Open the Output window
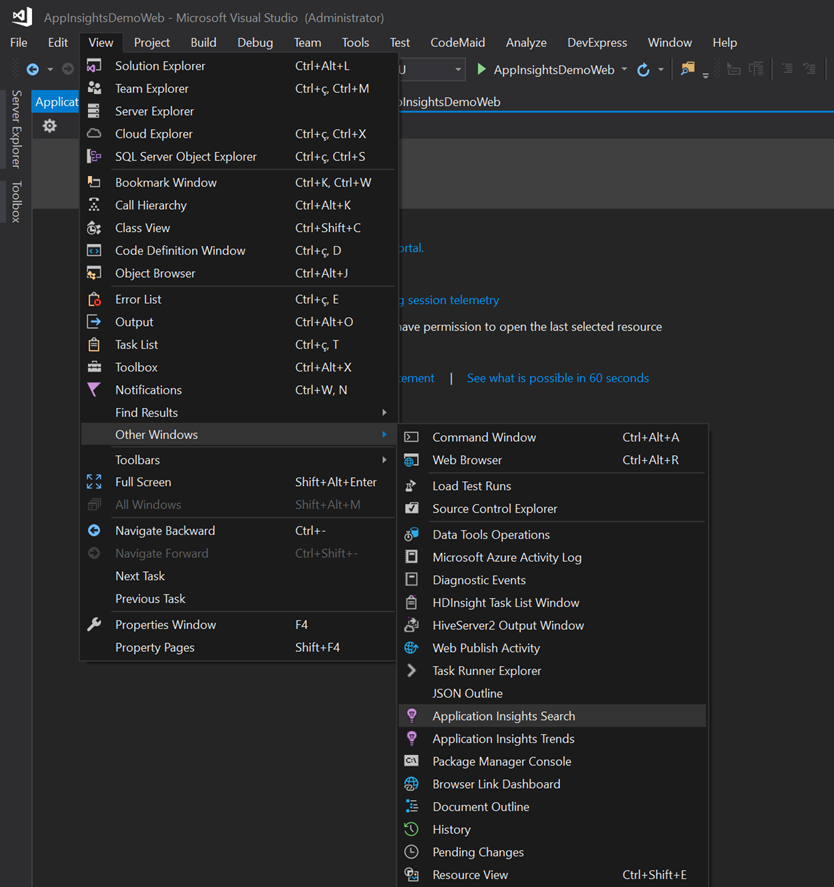 coord(238,321)
